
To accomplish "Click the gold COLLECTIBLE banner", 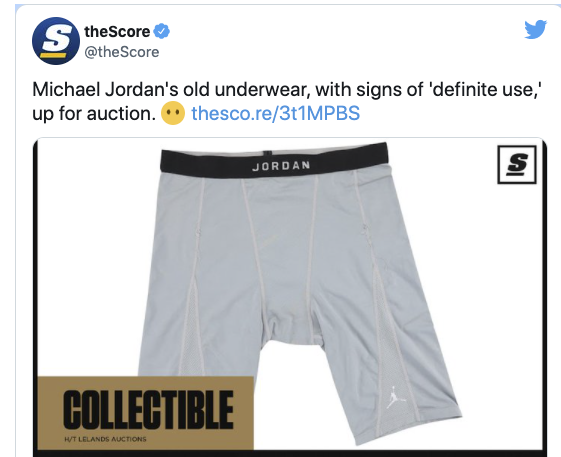I will [146, 413].
